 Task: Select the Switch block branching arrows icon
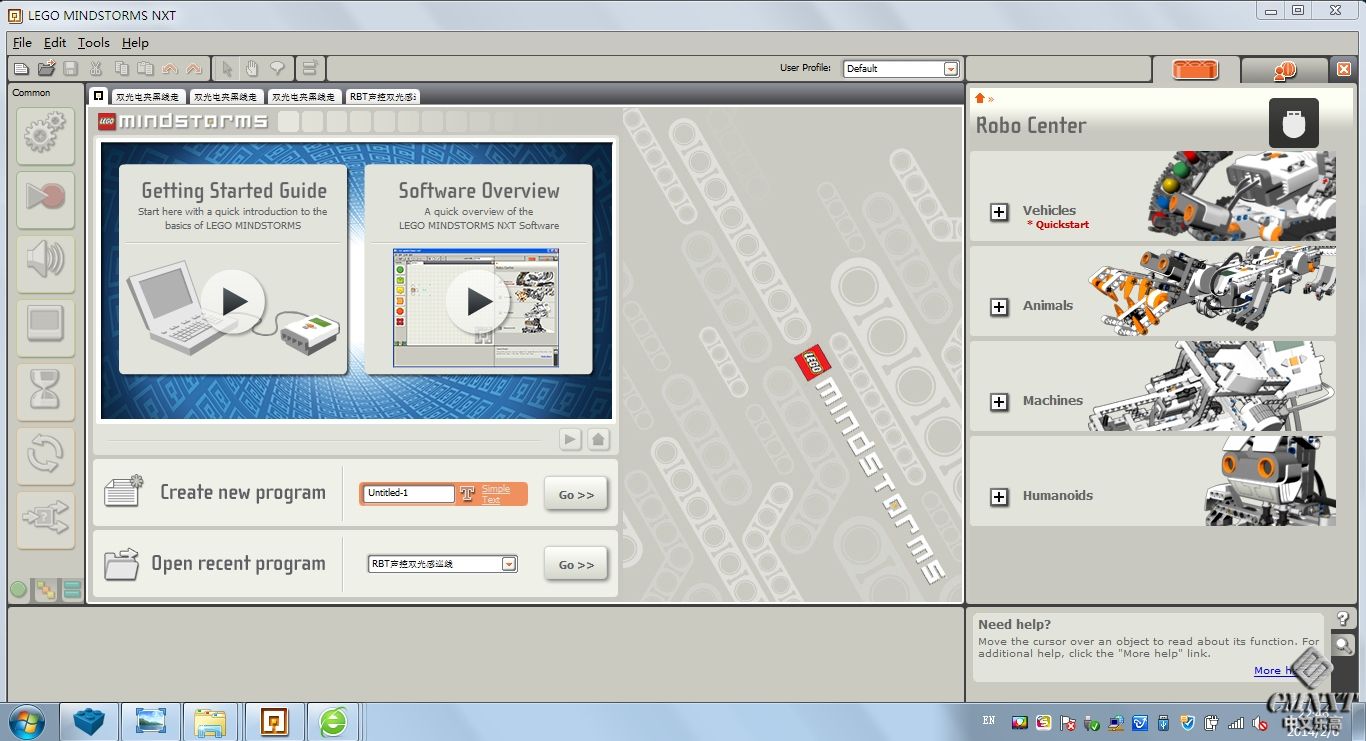pos(46,519)
